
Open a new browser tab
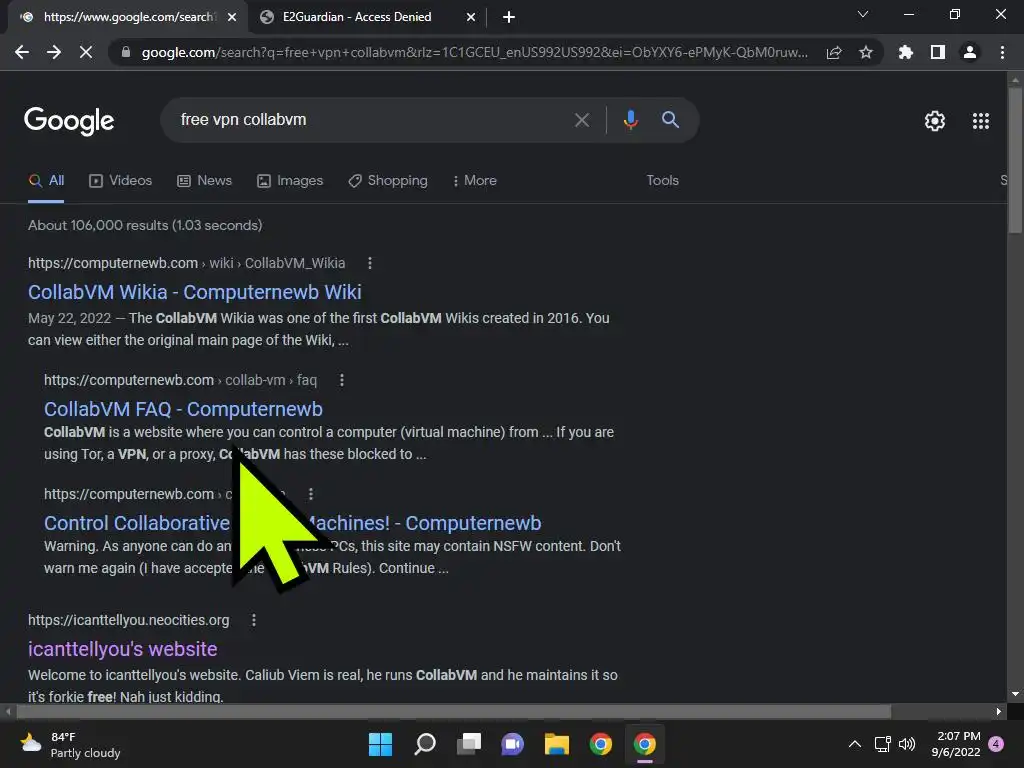(509, 17)
